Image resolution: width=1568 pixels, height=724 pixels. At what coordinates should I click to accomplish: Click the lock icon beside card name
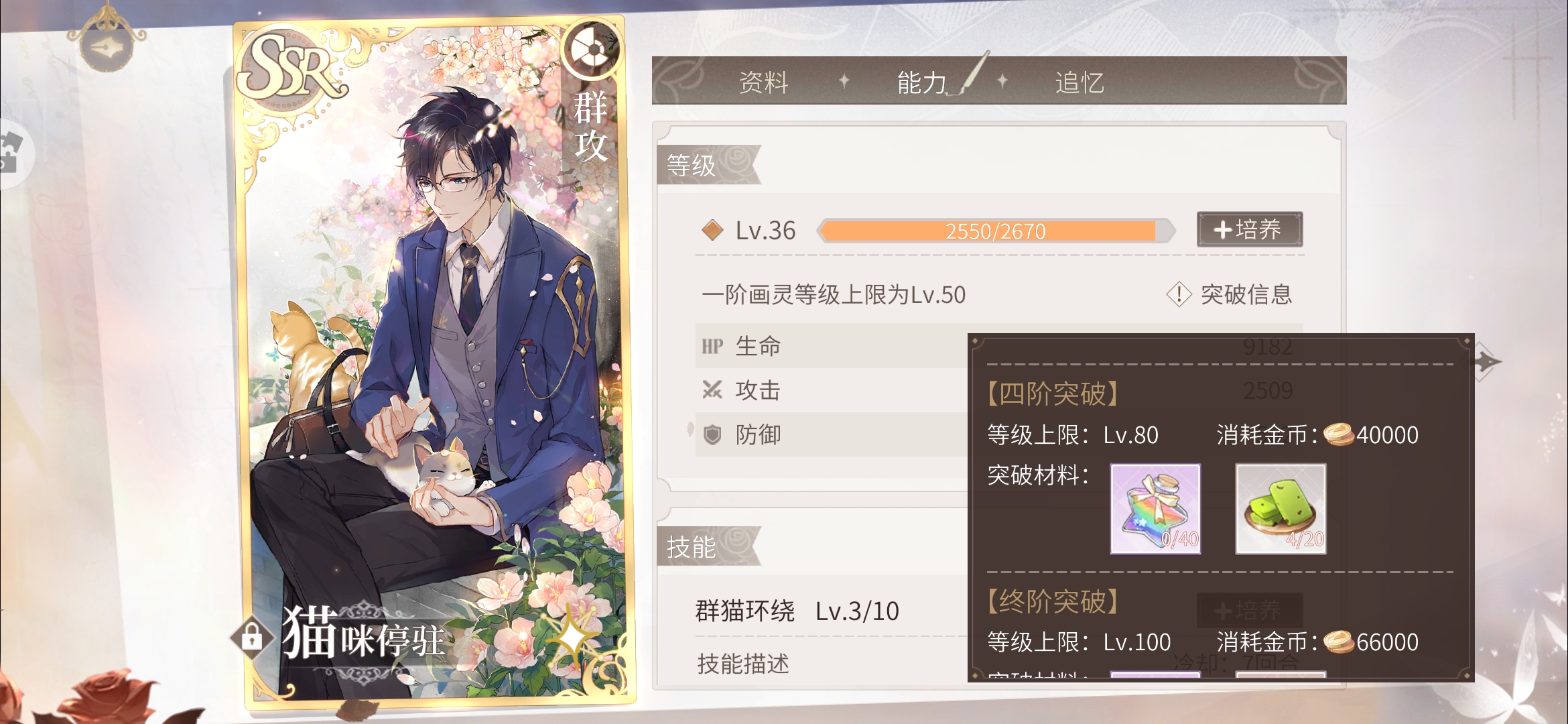[x=252, y=636]
